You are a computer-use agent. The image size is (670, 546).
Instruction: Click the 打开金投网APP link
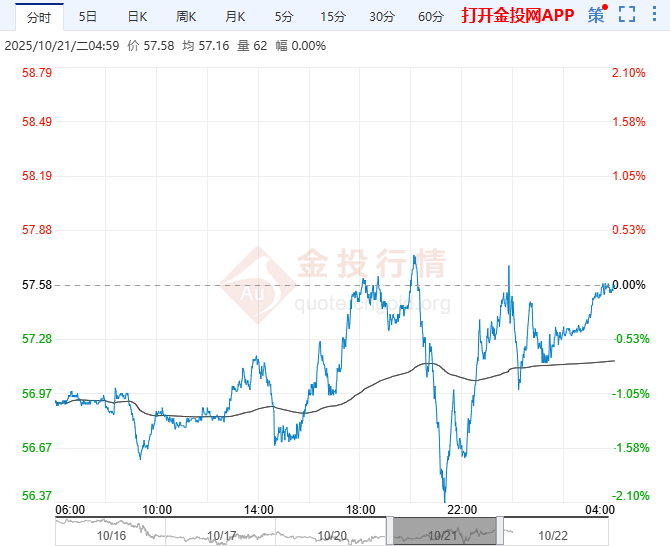[x=518, y=15]
